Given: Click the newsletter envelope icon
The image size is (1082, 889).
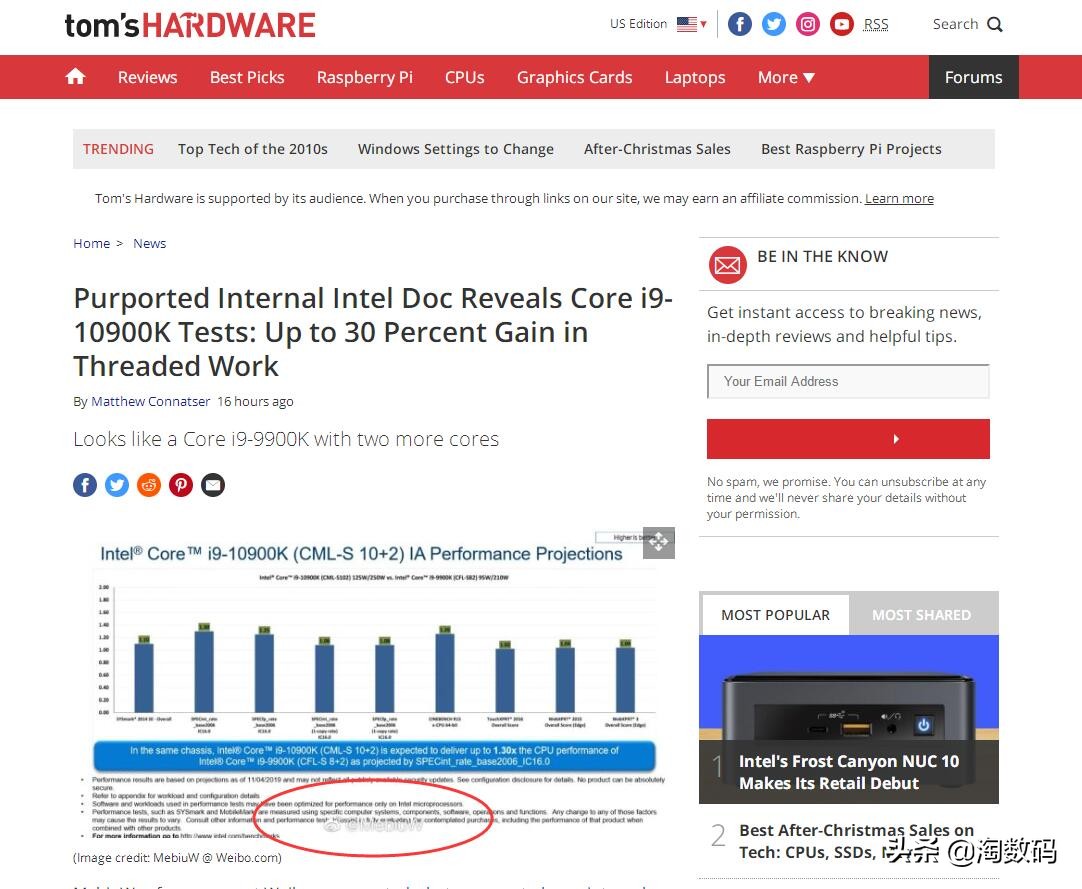Looking at the screenshot, I should pyautogui.click(x=727, y=264).
